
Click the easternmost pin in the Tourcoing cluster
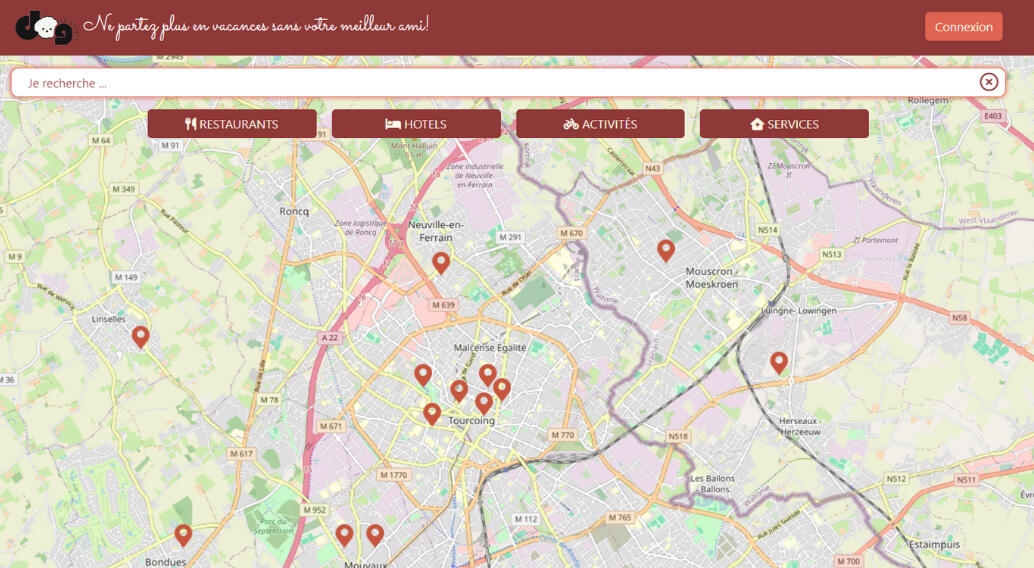502,388
